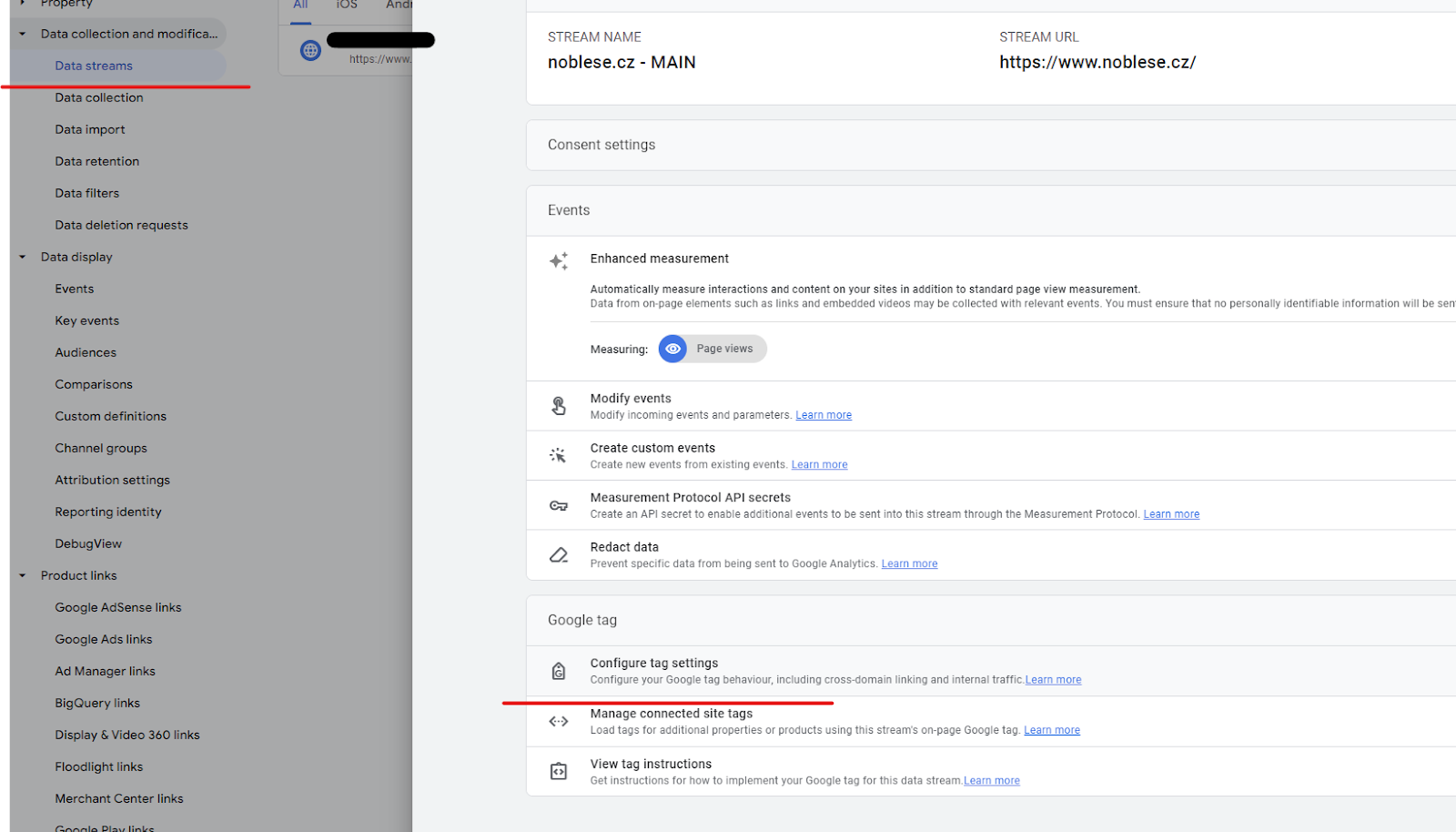Click the Manage connected site tags arrows icon
This screenshot has width=1456, height=832.
(x=559, y=721)
